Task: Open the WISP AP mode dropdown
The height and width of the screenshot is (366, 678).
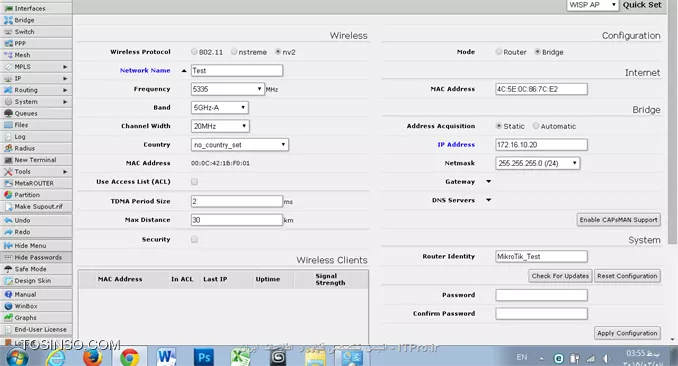Action: coord(592,5)
